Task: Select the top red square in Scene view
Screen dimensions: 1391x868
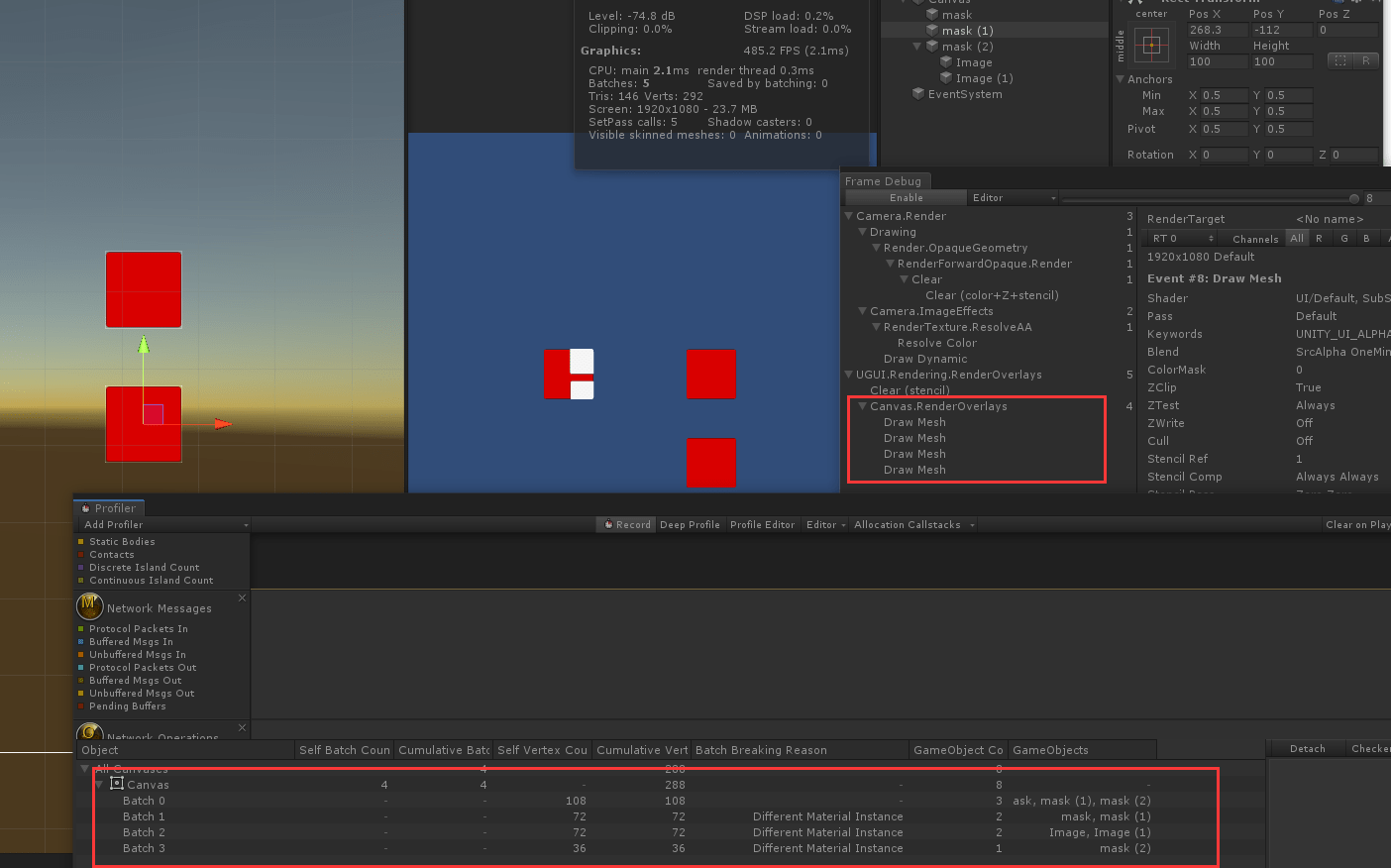Action: [144, 289]
